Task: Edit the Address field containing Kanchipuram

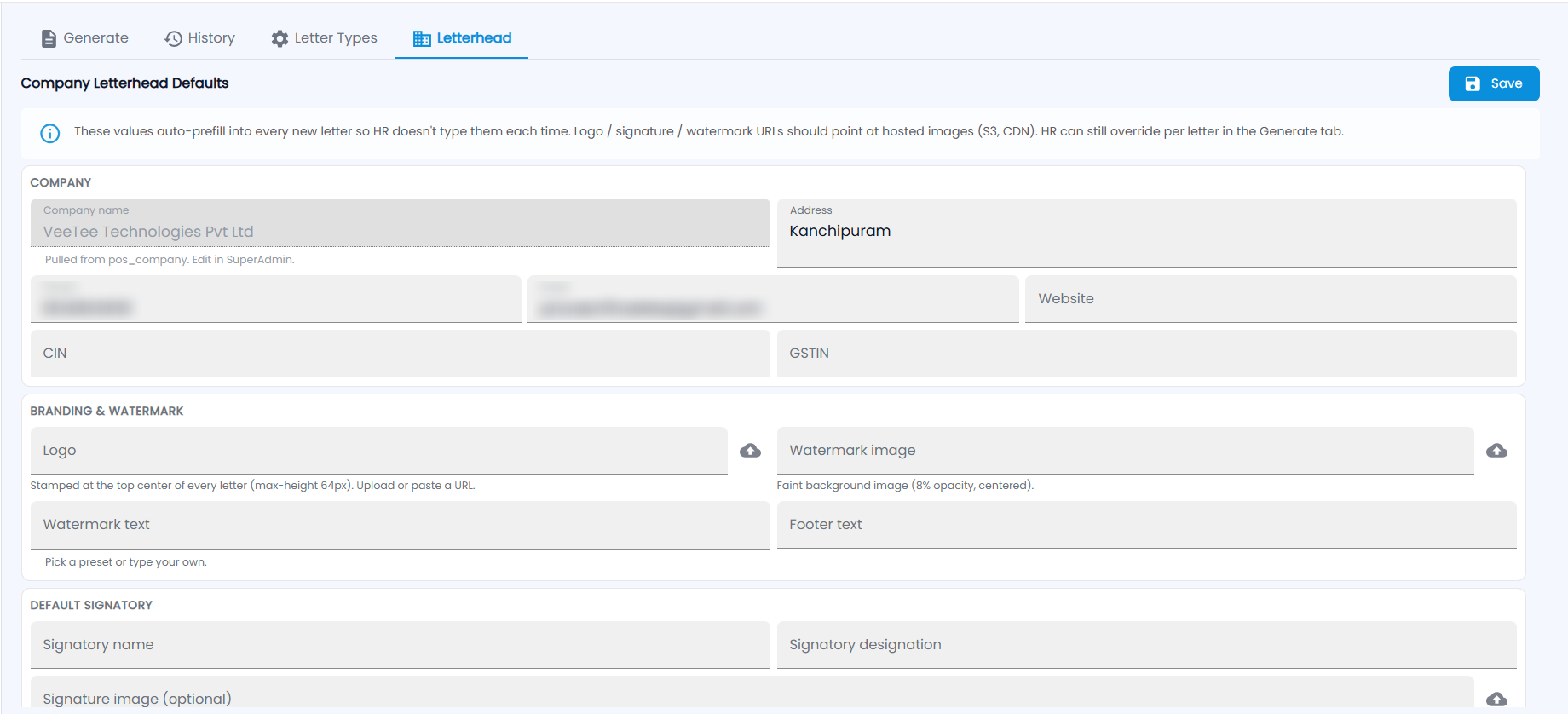Action: tap(1147, 233)
